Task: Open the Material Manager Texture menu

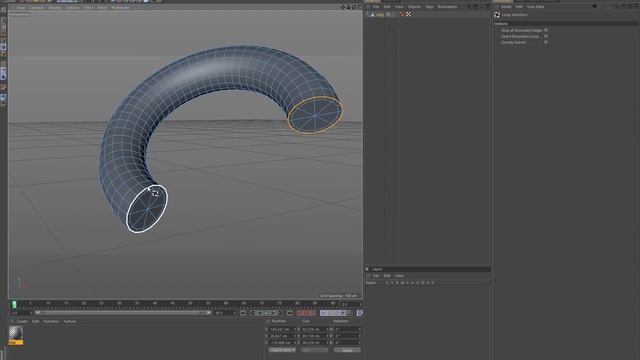Action: point(70,322)
